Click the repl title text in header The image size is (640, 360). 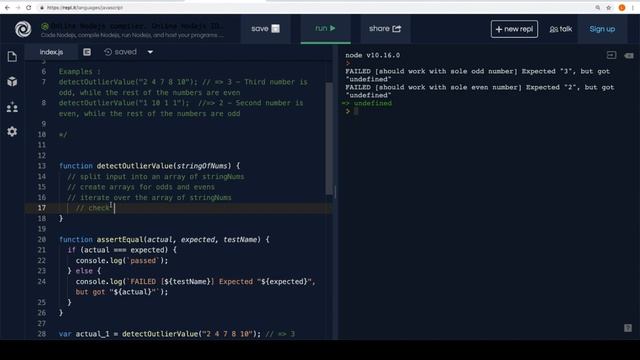pos(137,26)
